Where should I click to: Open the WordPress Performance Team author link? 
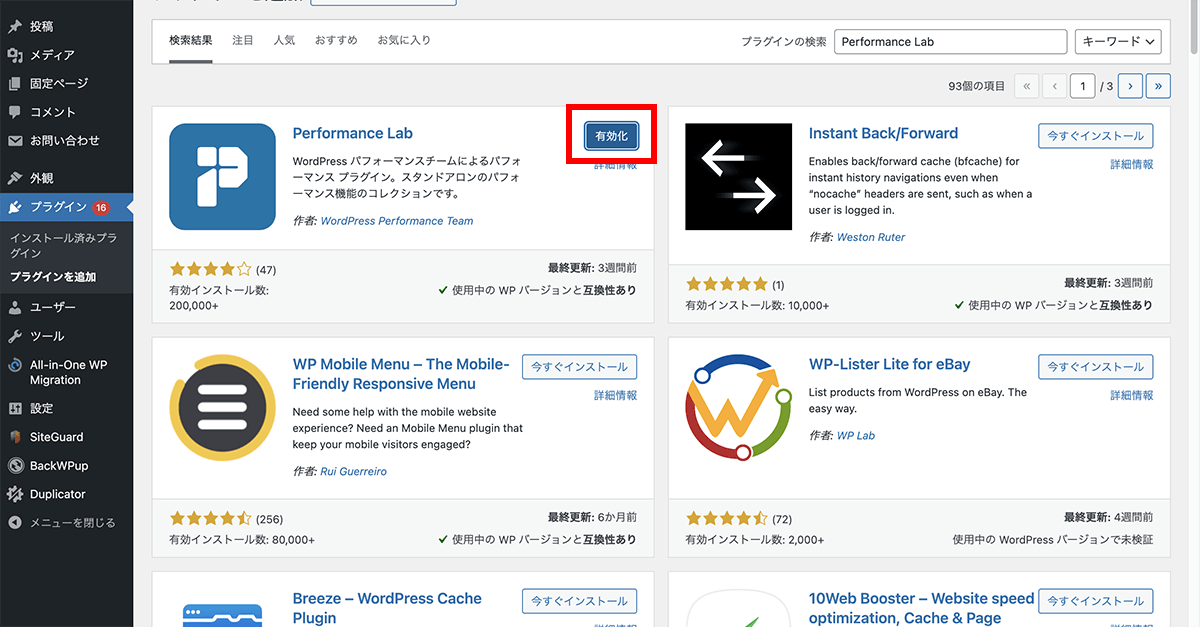(396, 220)
